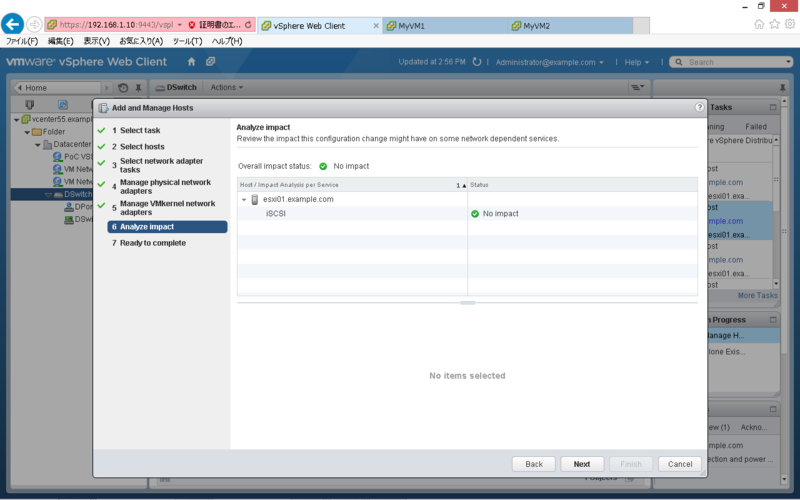Click the Cancel button
Screen dimensions: 800x500
click(x=680, y=464)
